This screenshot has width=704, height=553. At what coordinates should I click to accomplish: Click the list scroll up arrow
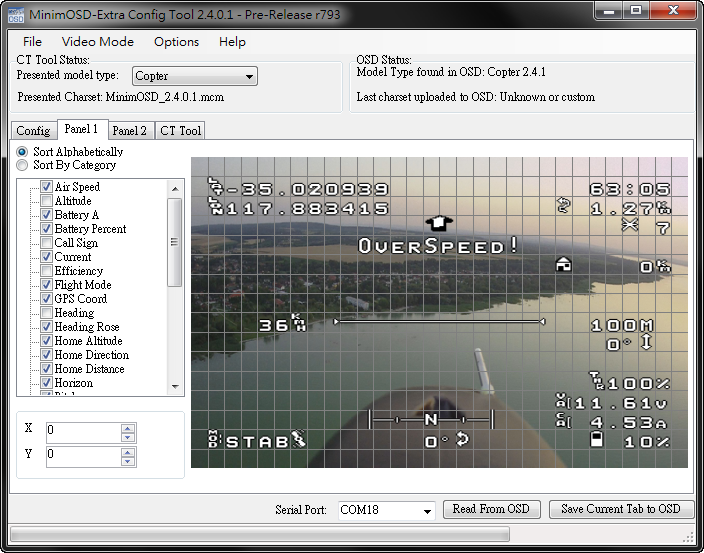pyautogui.click(x=175, y=189)
